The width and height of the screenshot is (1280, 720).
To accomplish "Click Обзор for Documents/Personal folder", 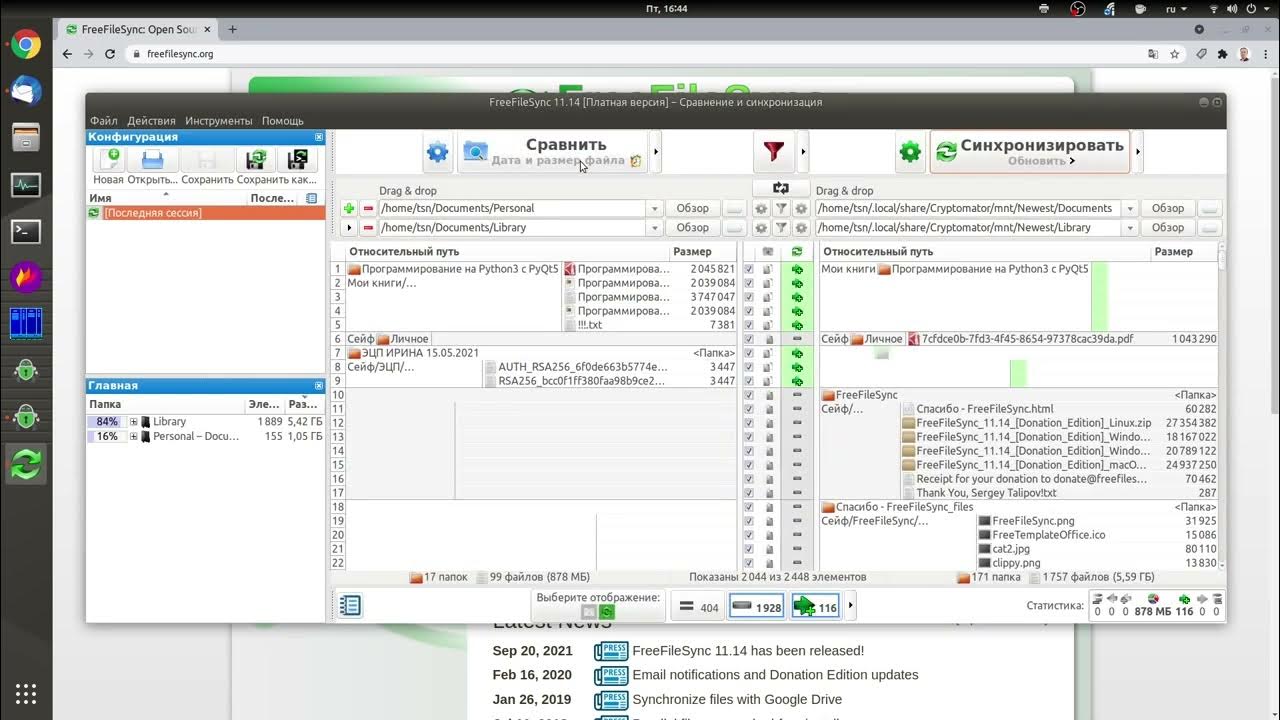I will coord(692,208).
